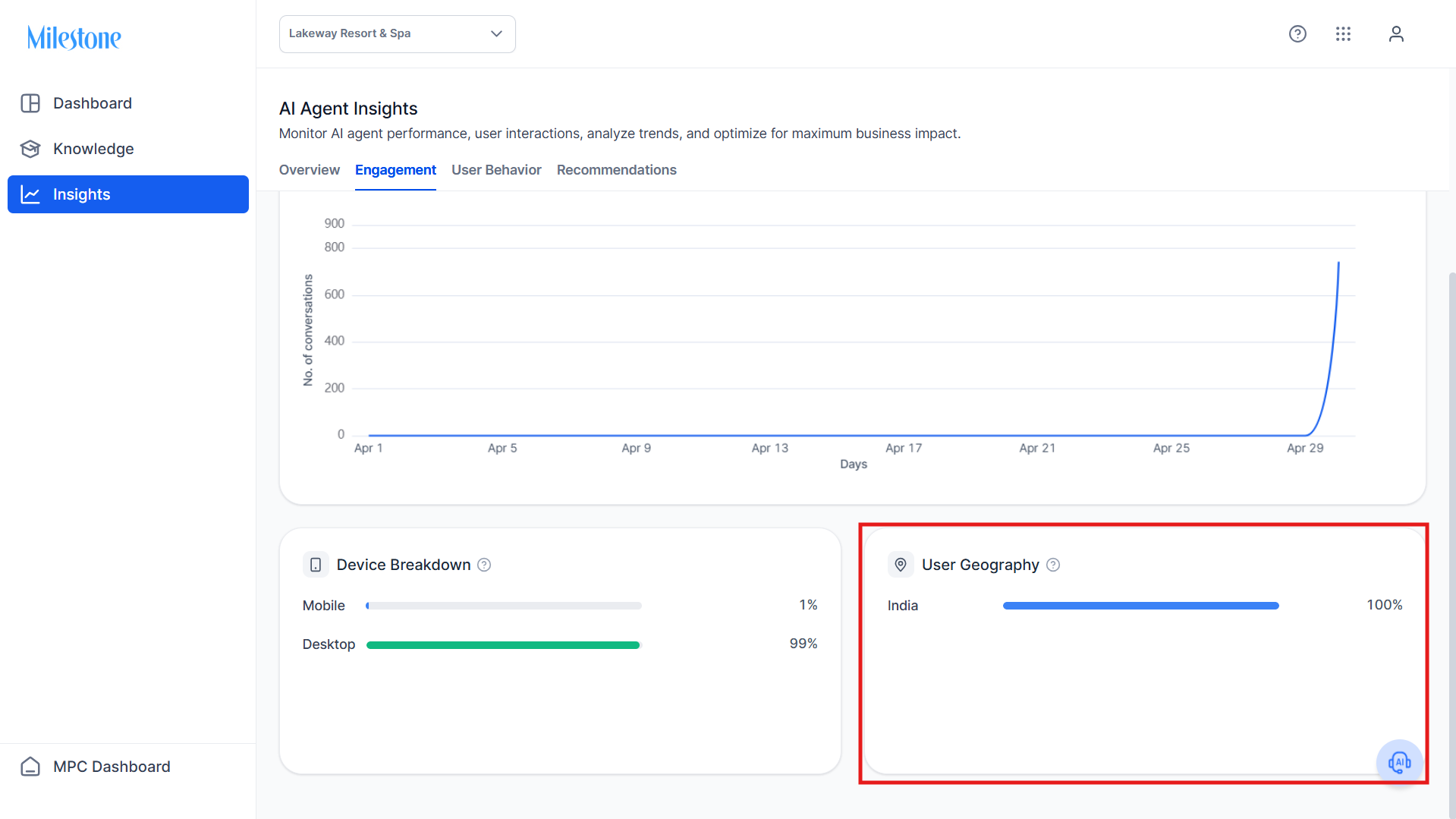Click the Apr 13 axis label

coord(770,448)
